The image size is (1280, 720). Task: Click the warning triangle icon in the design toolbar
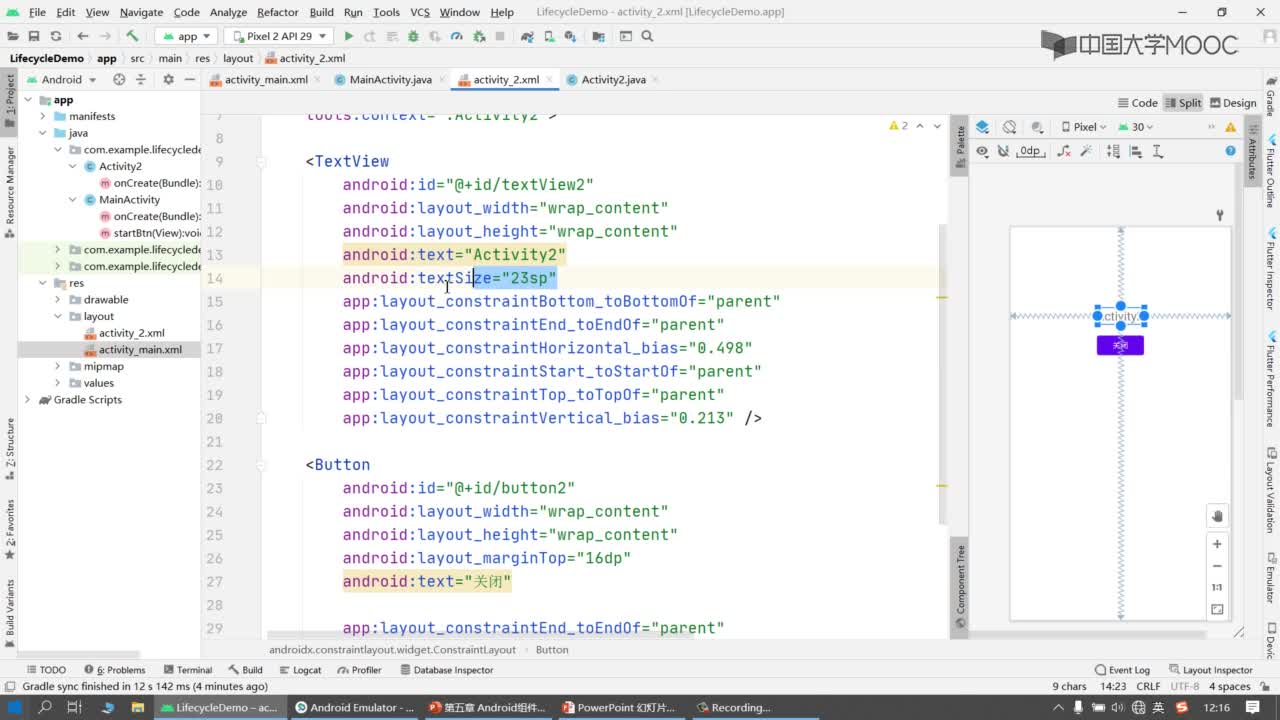tap(1230, 127)
